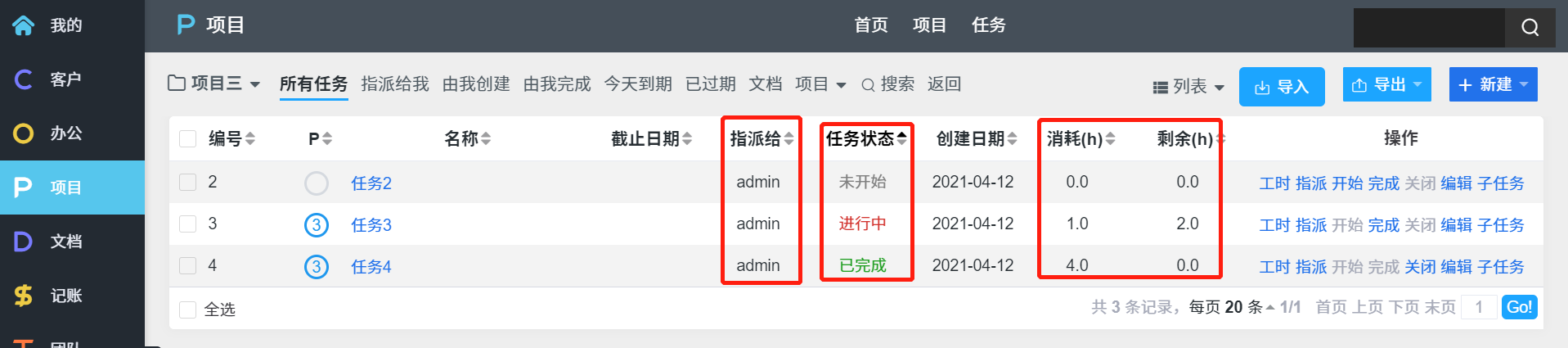Viewport: 1568px width, 348px height.
Task: Click the search magnifier icon button
Action: tap(1530, 28)
